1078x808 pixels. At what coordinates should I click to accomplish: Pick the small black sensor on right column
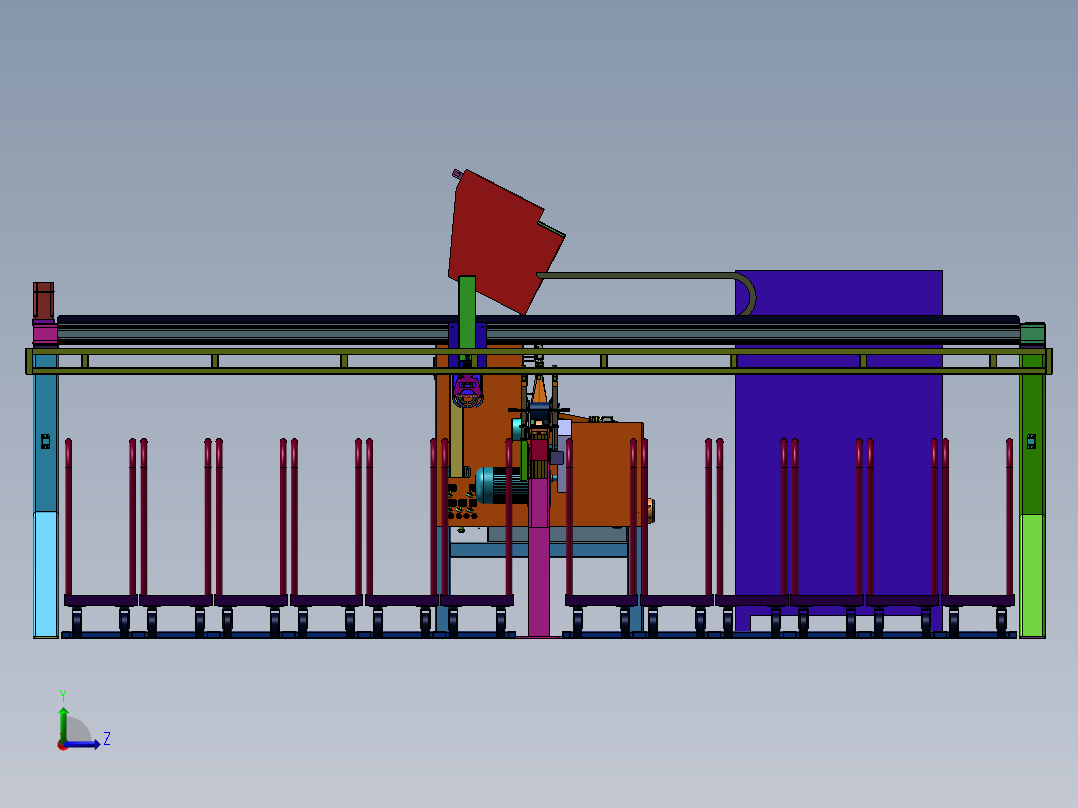coord(1031,441)
